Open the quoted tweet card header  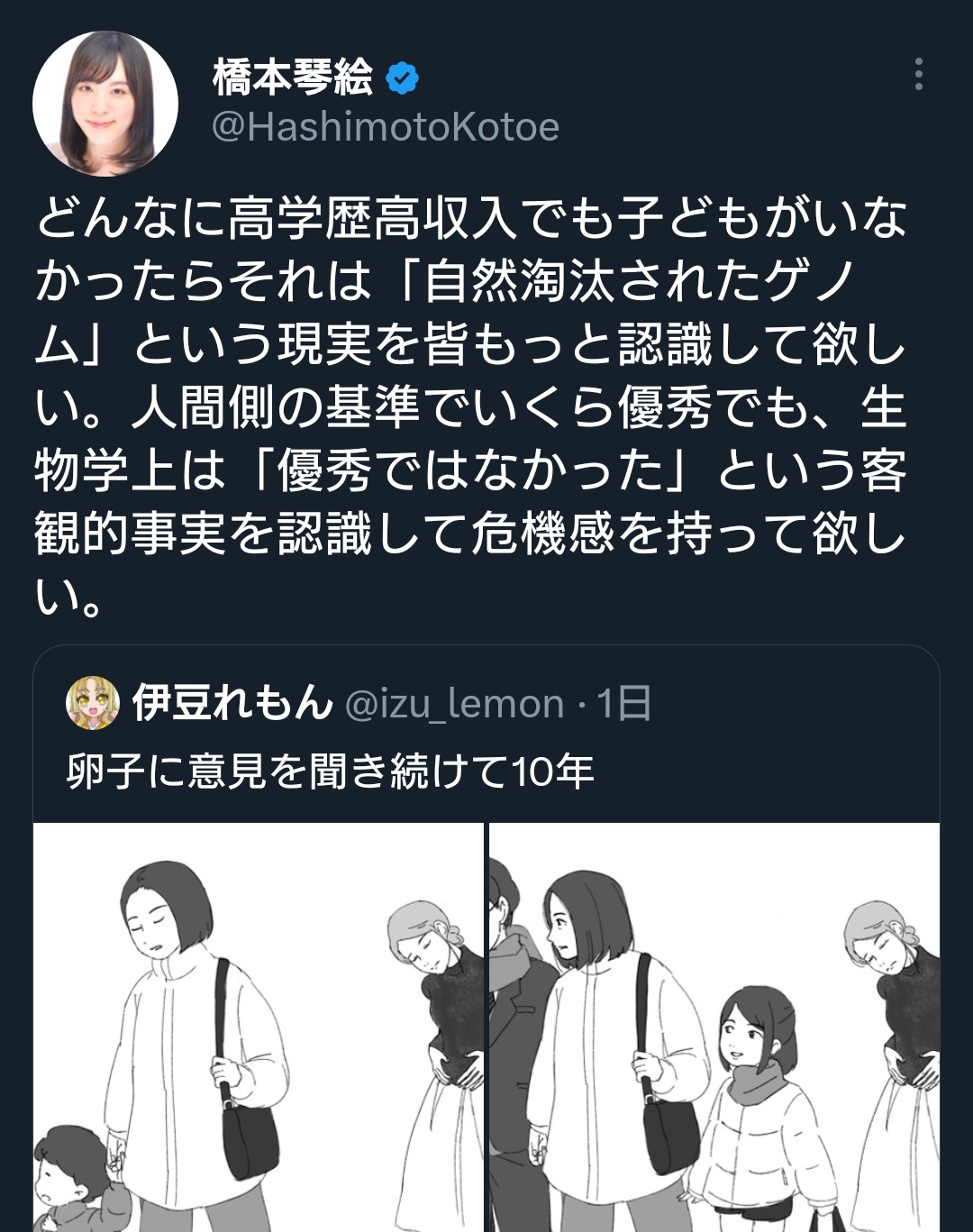point(486,703)
